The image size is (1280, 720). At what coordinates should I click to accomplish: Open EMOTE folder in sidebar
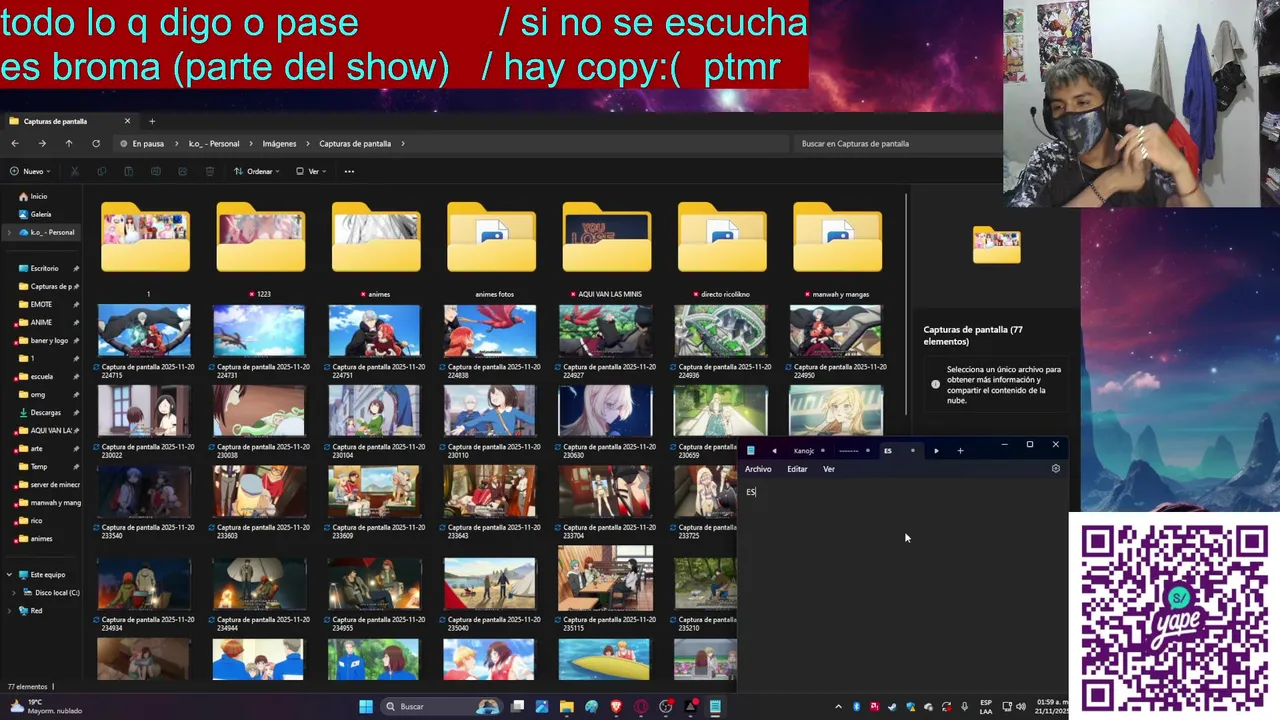click(41, 304)
